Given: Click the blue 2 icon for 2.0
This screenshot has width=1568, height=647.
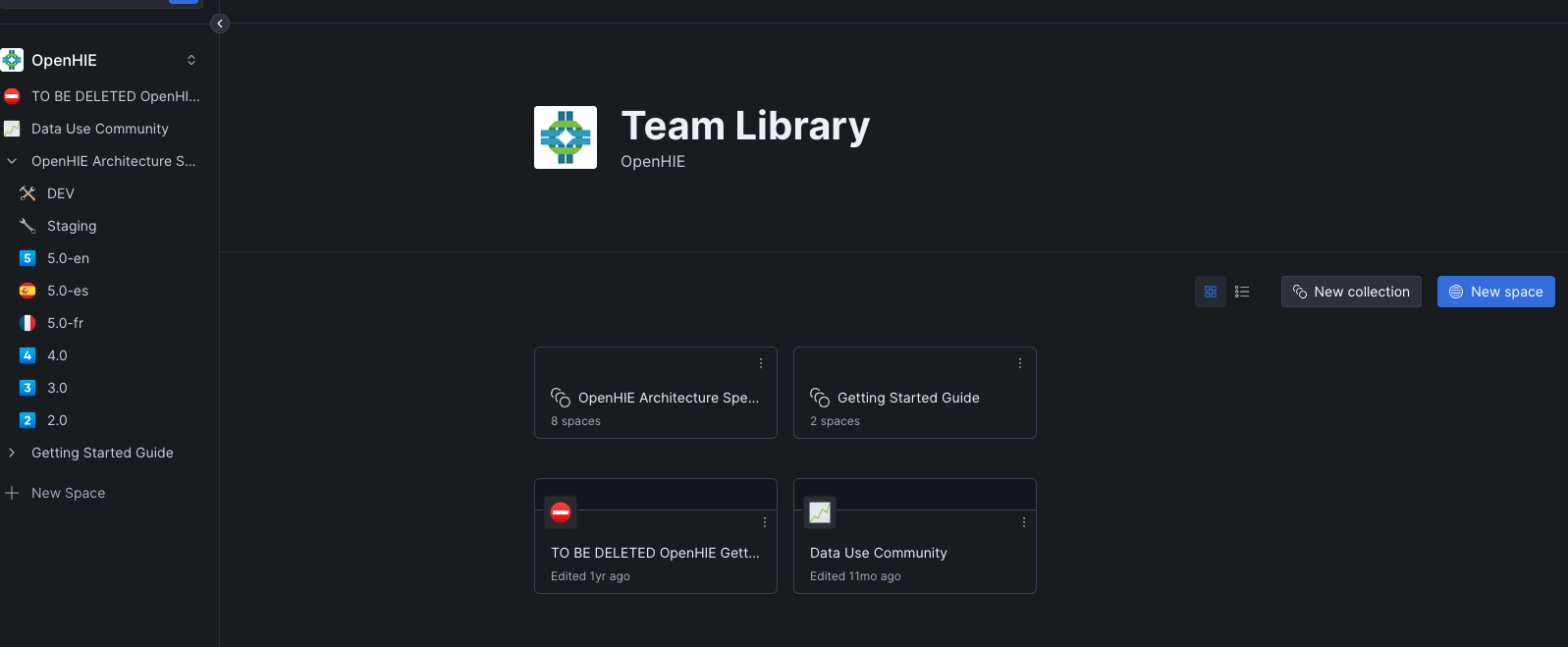Looking at the screenshot, I should point(27,420).
